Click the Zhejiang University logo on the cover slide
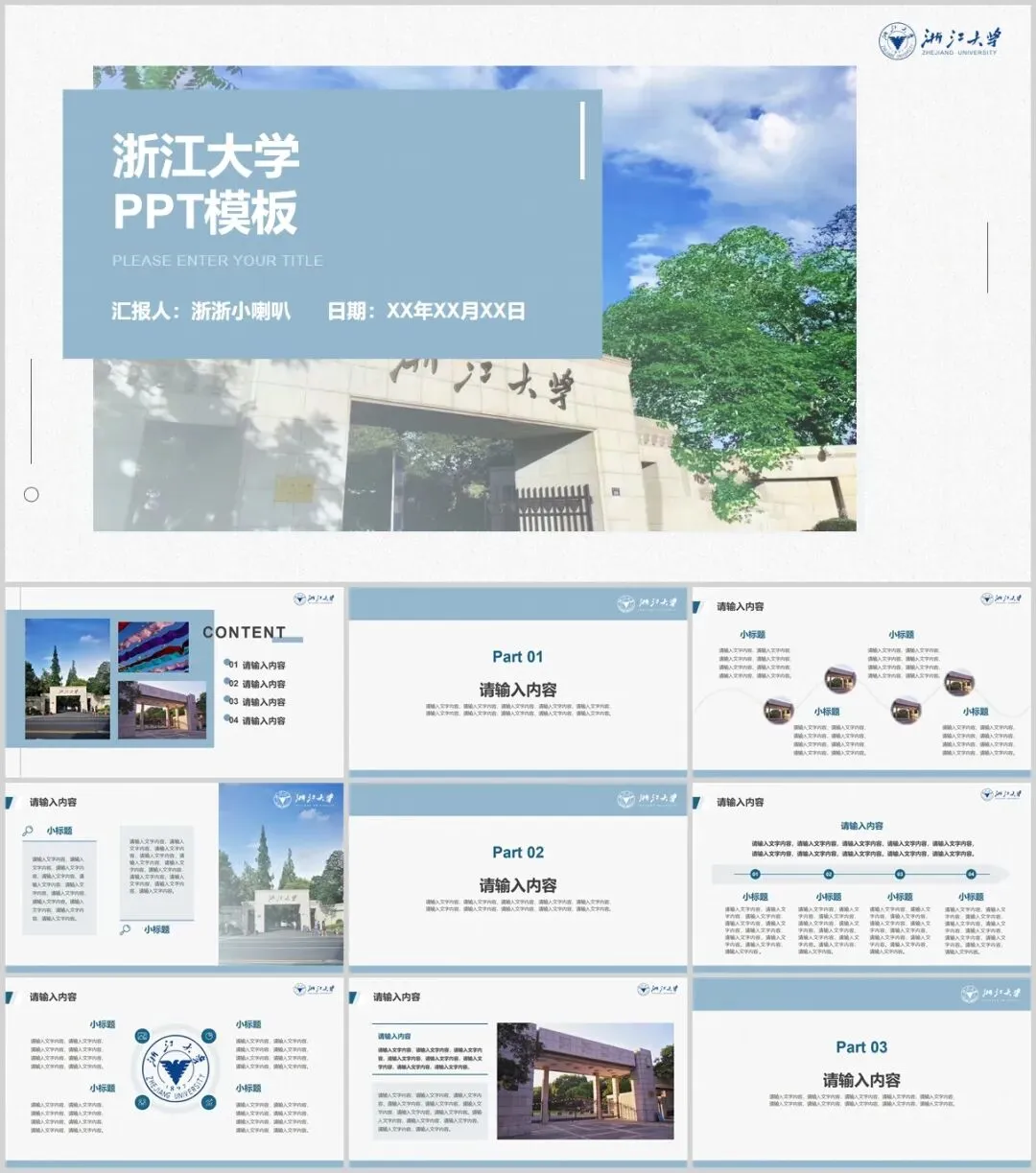Image resolution: width=1036 pixels, height=1173 pixels. pos(941,40)
